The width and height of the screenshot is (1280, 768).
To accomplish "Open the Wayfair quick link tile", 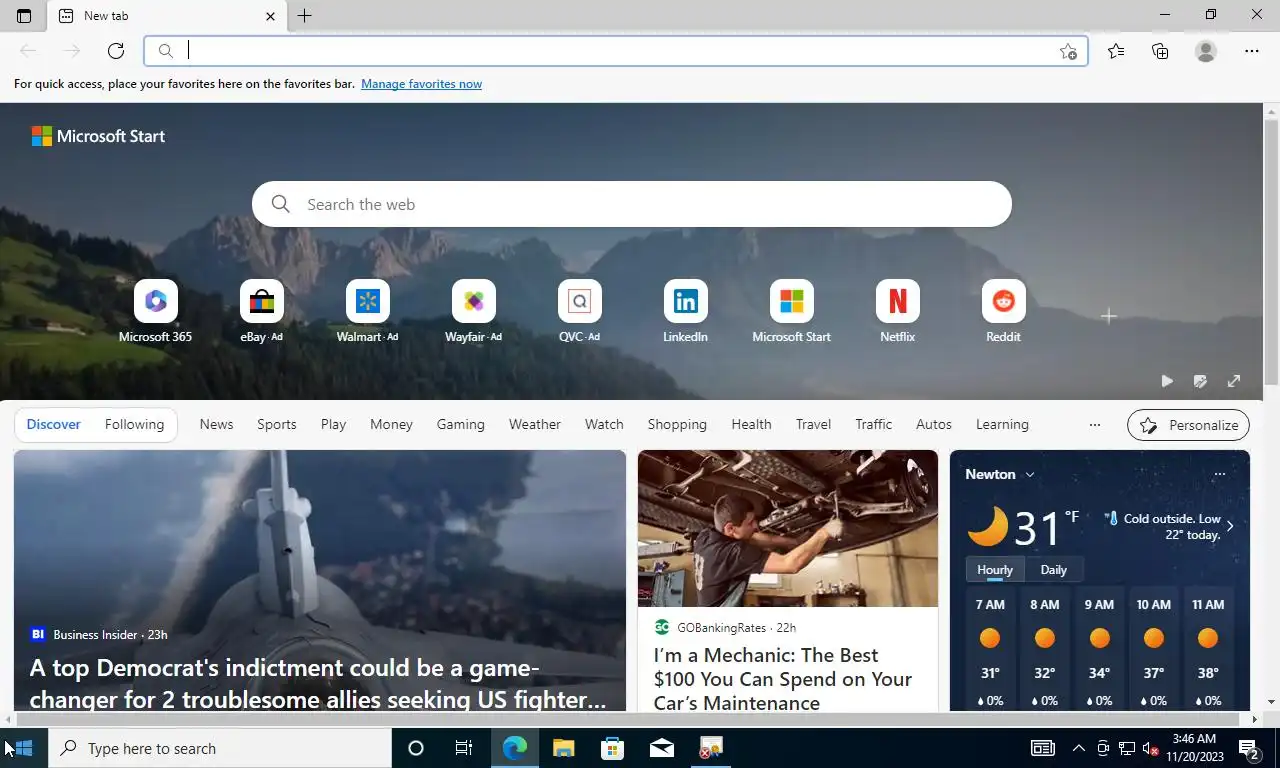I will coord(473,312).
